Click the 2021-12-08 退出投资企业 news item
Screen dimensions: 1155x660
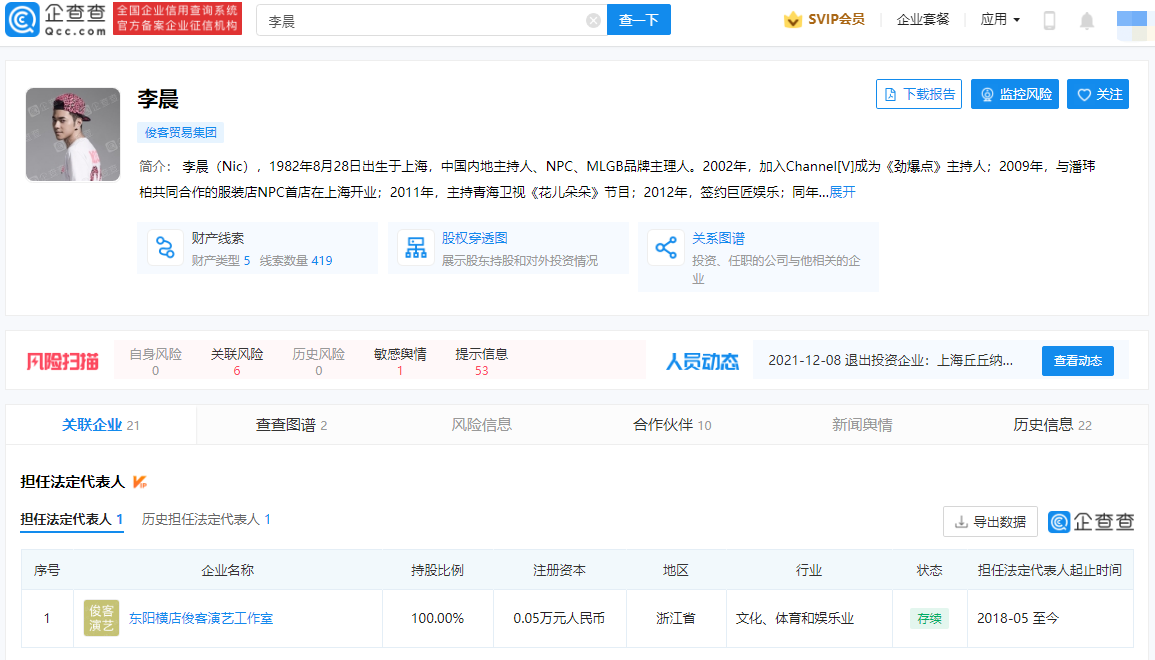891,361
